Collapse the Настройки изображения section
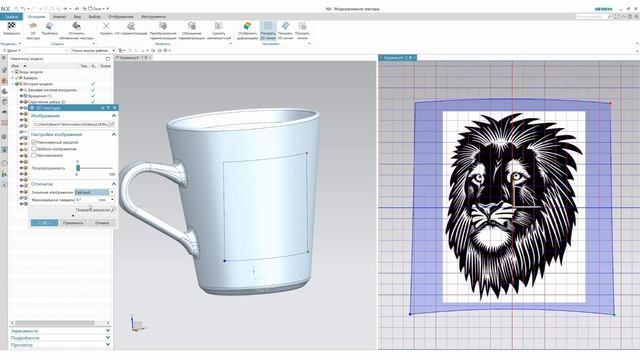This screenshot has width=640, height=360. click(113, 134)
